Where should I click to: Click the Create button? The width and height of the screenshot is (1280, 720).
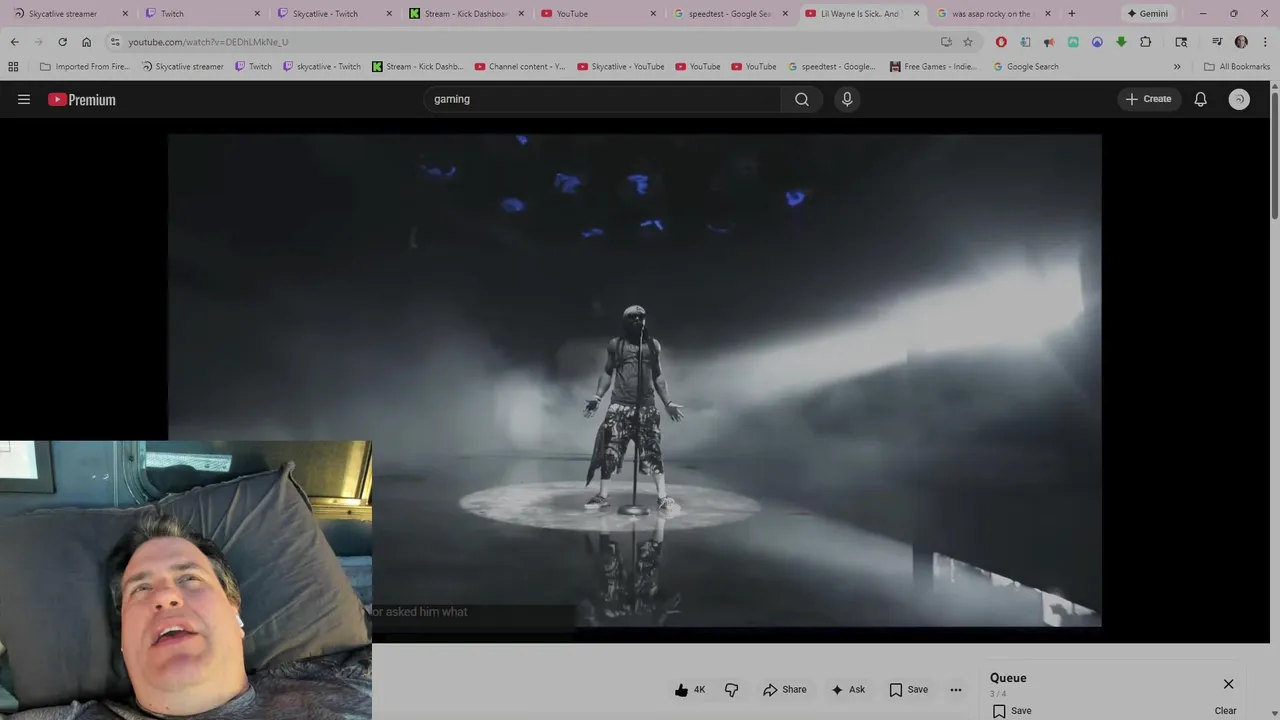coord(1148,99)
